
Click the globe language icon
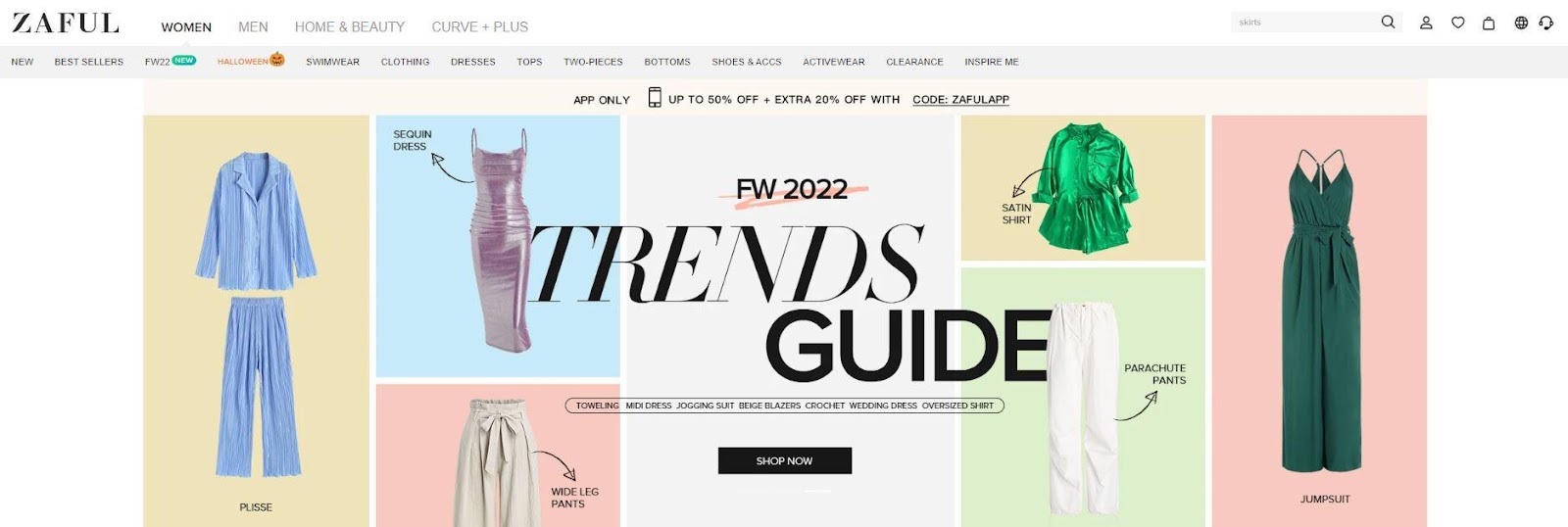1521,23
